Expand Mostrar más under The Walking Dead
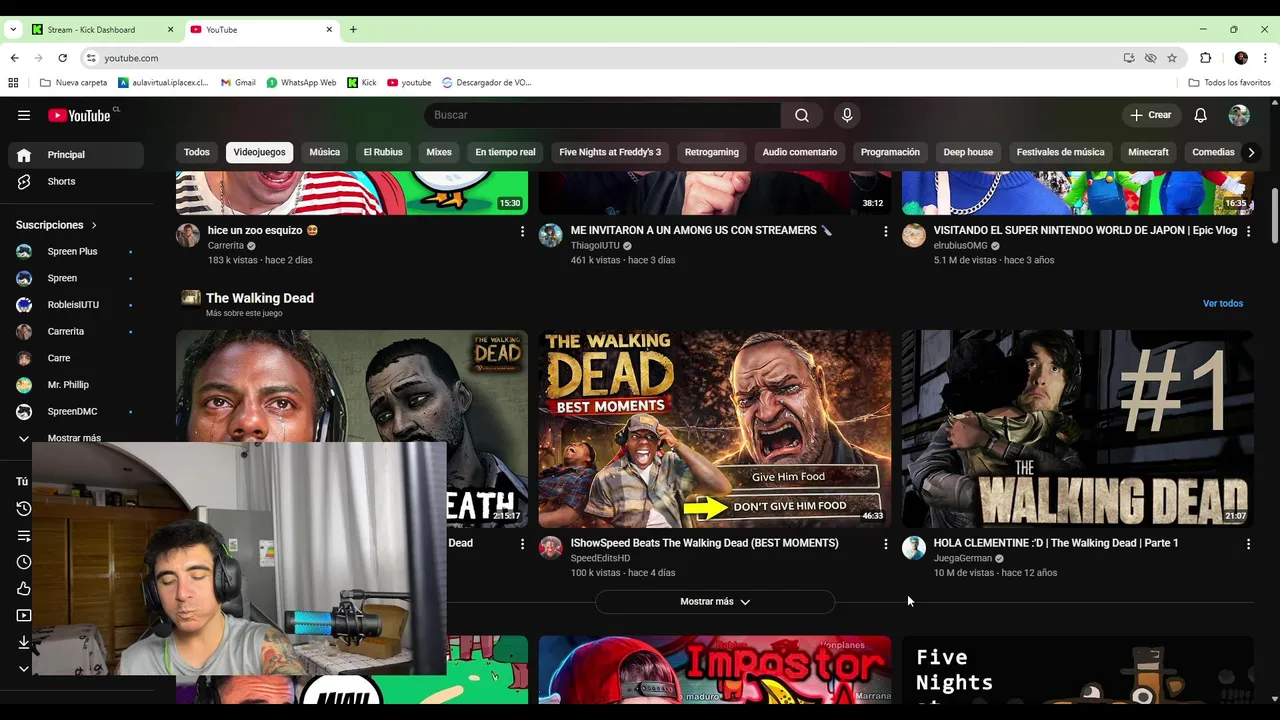The height and width of the screenshot is (720, 1280). [715, 602]
